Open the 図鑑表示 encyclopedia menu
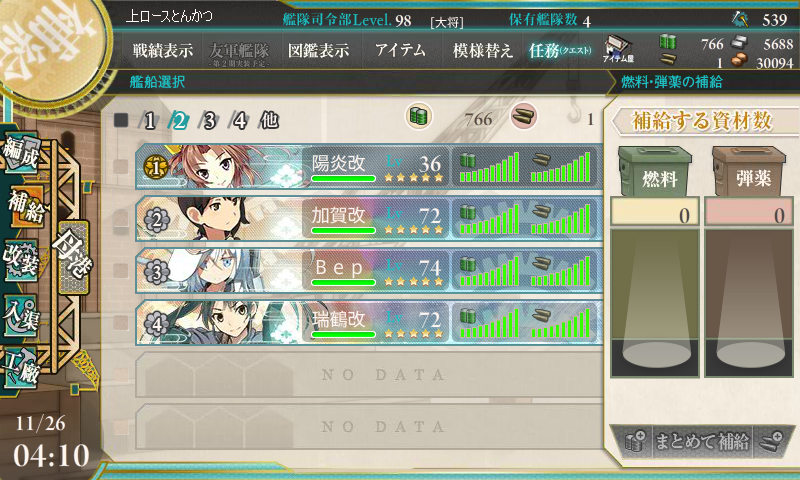Screen dimensions: 800x480 point(318,50)
